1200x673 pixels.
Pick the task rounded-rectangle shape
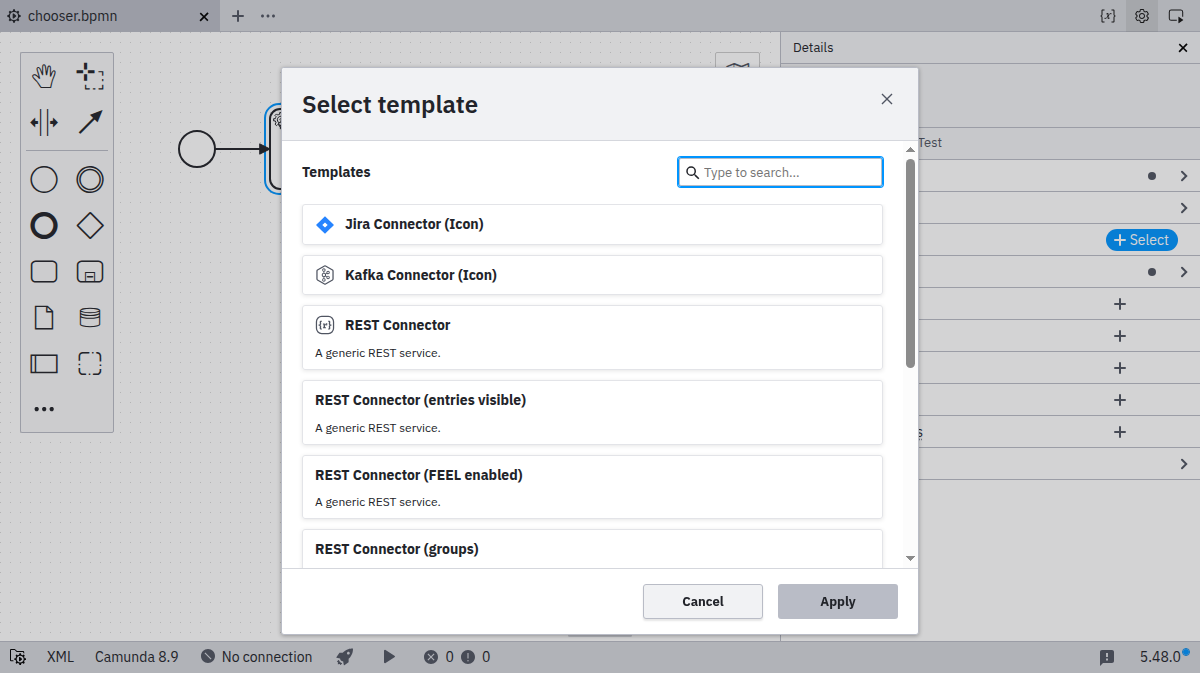[44, 272]
